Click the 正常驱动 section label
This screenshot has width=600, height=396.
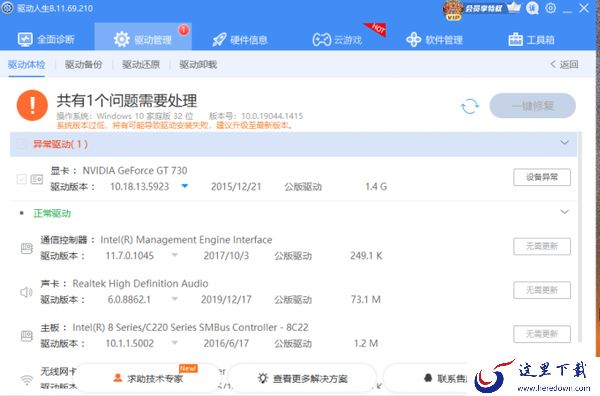click(52, 213)
